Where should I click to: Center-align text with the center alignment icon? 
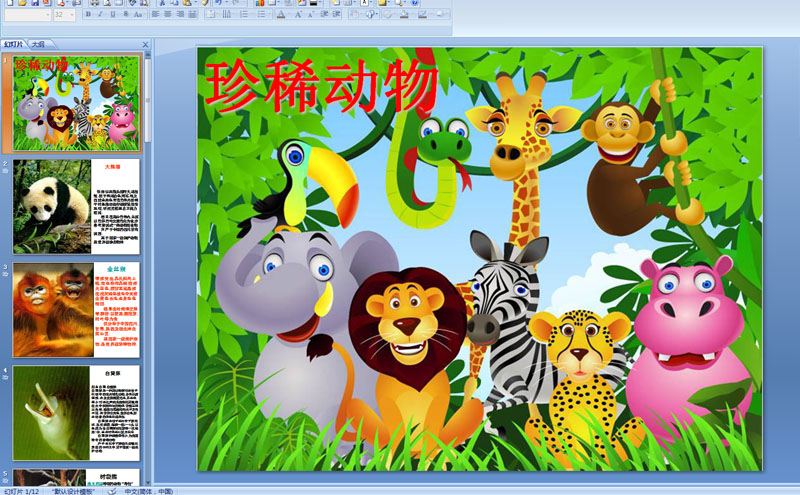(x=167, y=16)
